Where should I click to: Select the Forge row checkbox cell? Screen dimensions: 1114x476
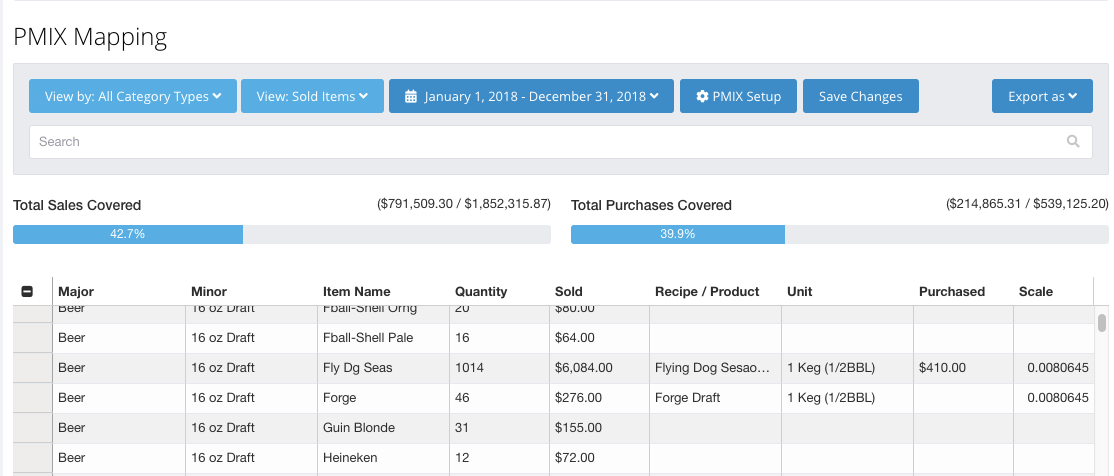(32, 398)
